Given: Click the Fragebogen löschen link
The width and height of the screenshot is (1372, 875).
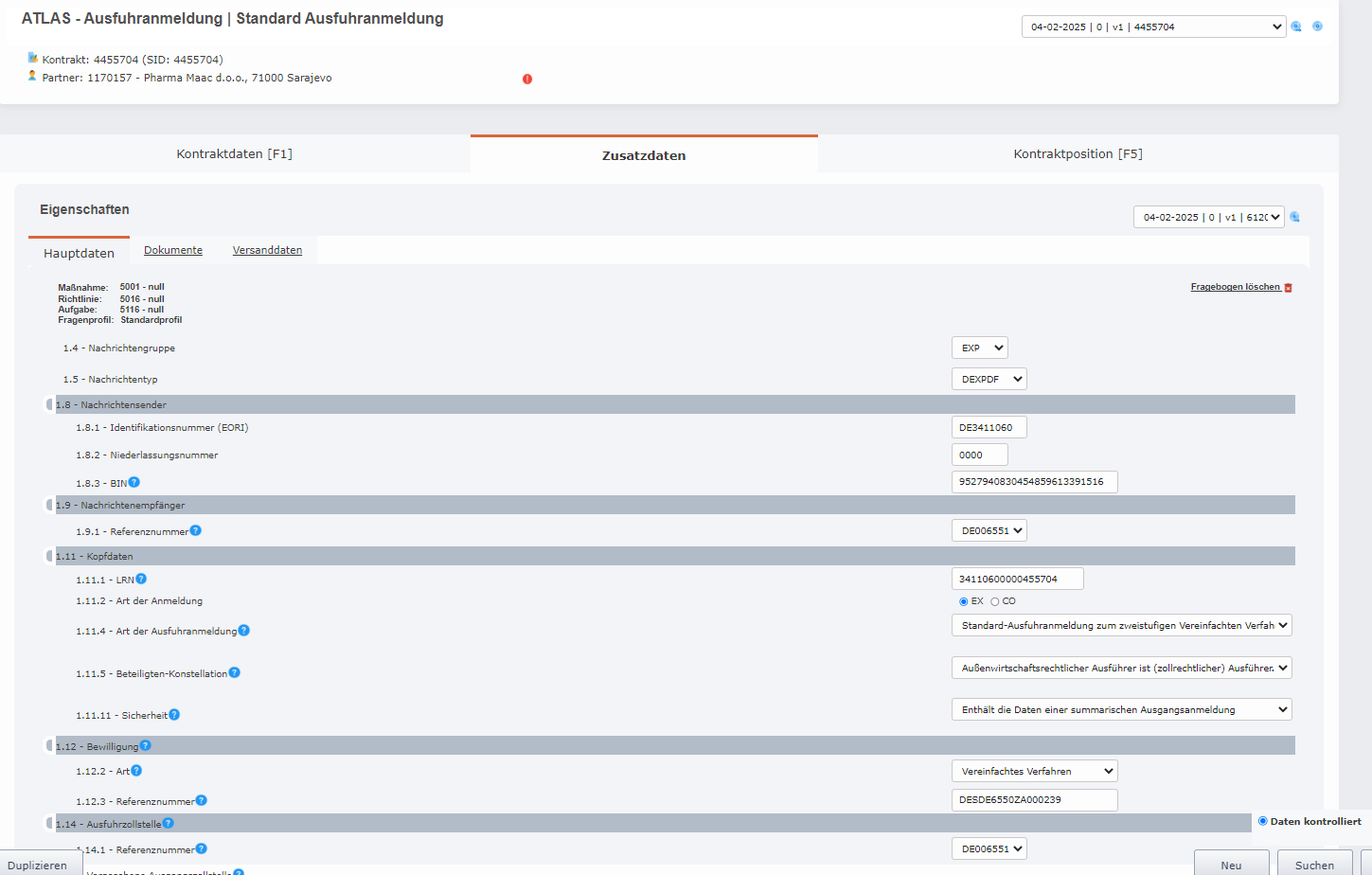Looking at the screenshot, I should (x=1234, y=286).
